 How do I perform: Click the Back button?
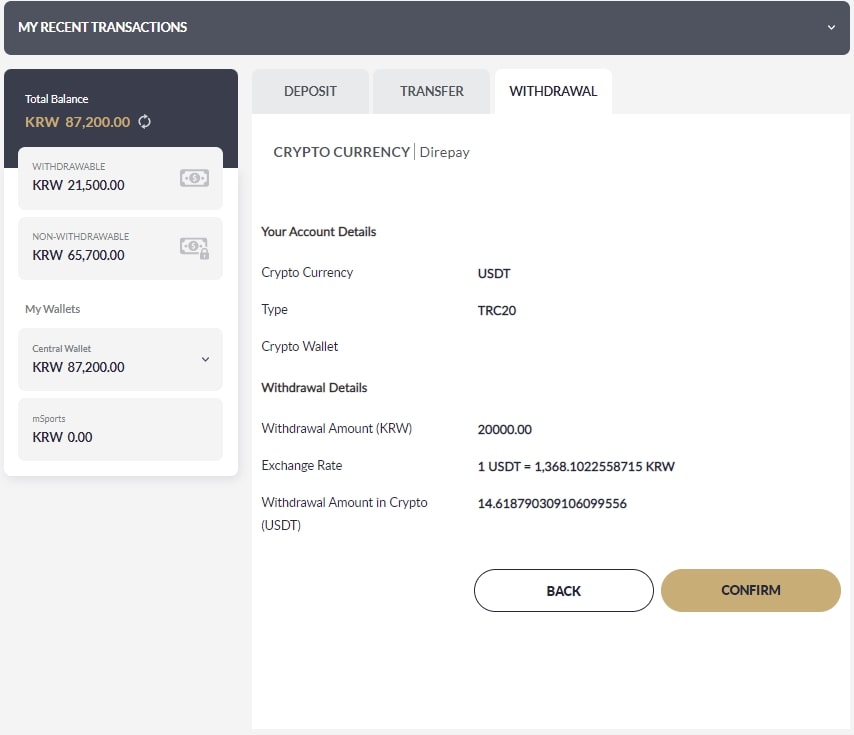pyautogui.click(x=563, y=590)
